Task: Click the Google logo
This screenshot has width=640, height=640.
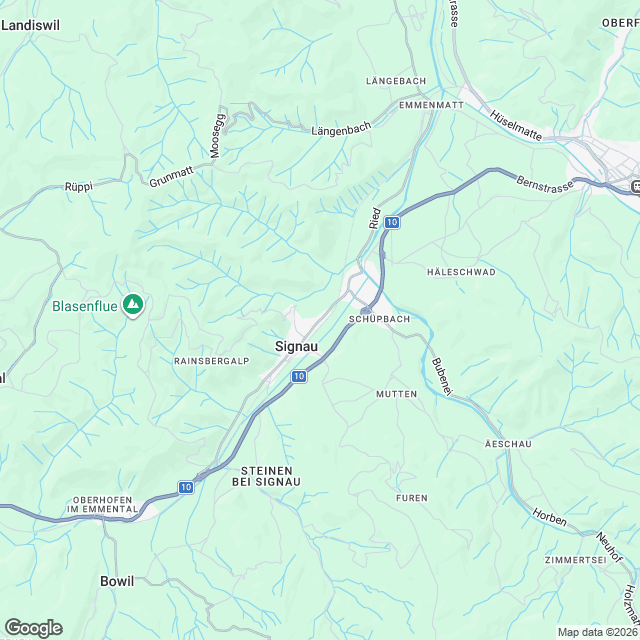Action: coord(34,628)
